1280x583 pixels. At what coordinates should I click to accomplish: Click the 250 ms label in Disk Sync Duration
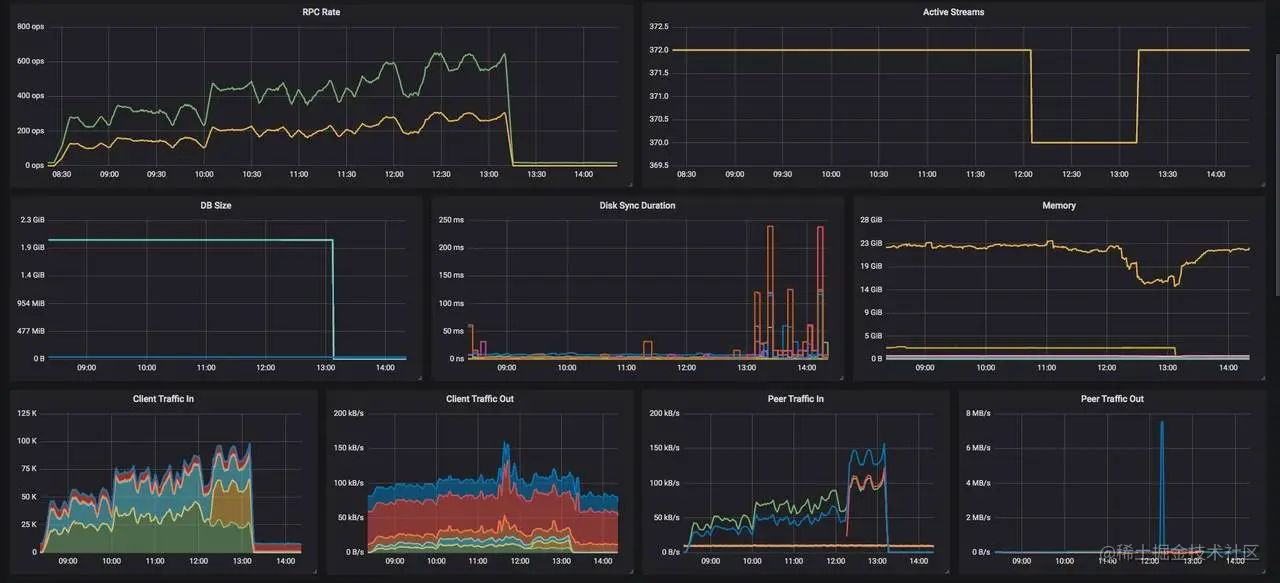[x=452, y=219]
